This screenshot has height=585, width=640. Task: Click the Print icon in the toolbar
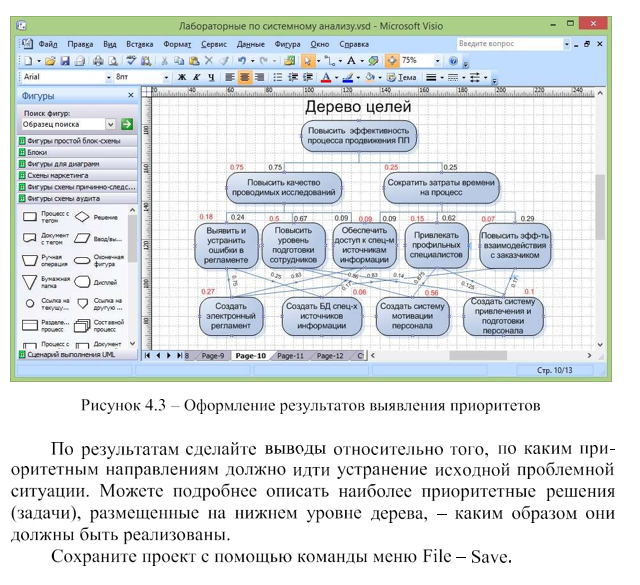click(x=98, y=61)
